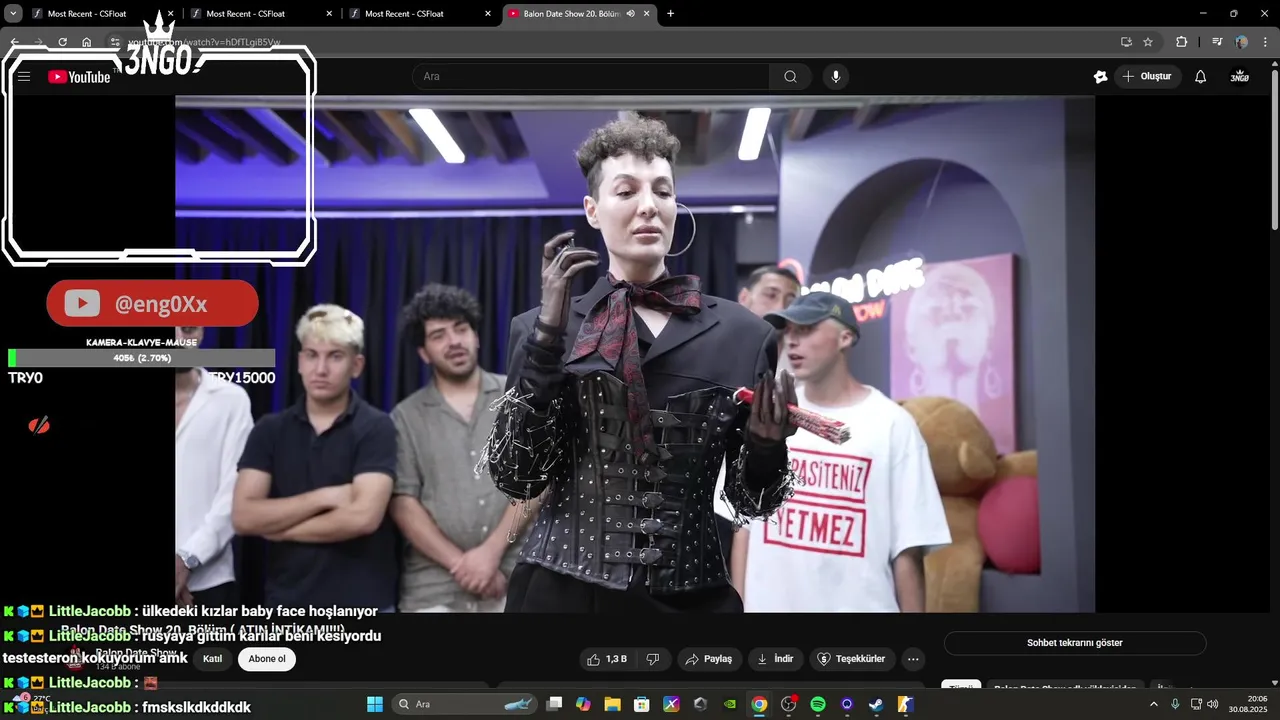
Task: Open Microsoft Store from the taskbar
Action: click(x=641, y=704)
